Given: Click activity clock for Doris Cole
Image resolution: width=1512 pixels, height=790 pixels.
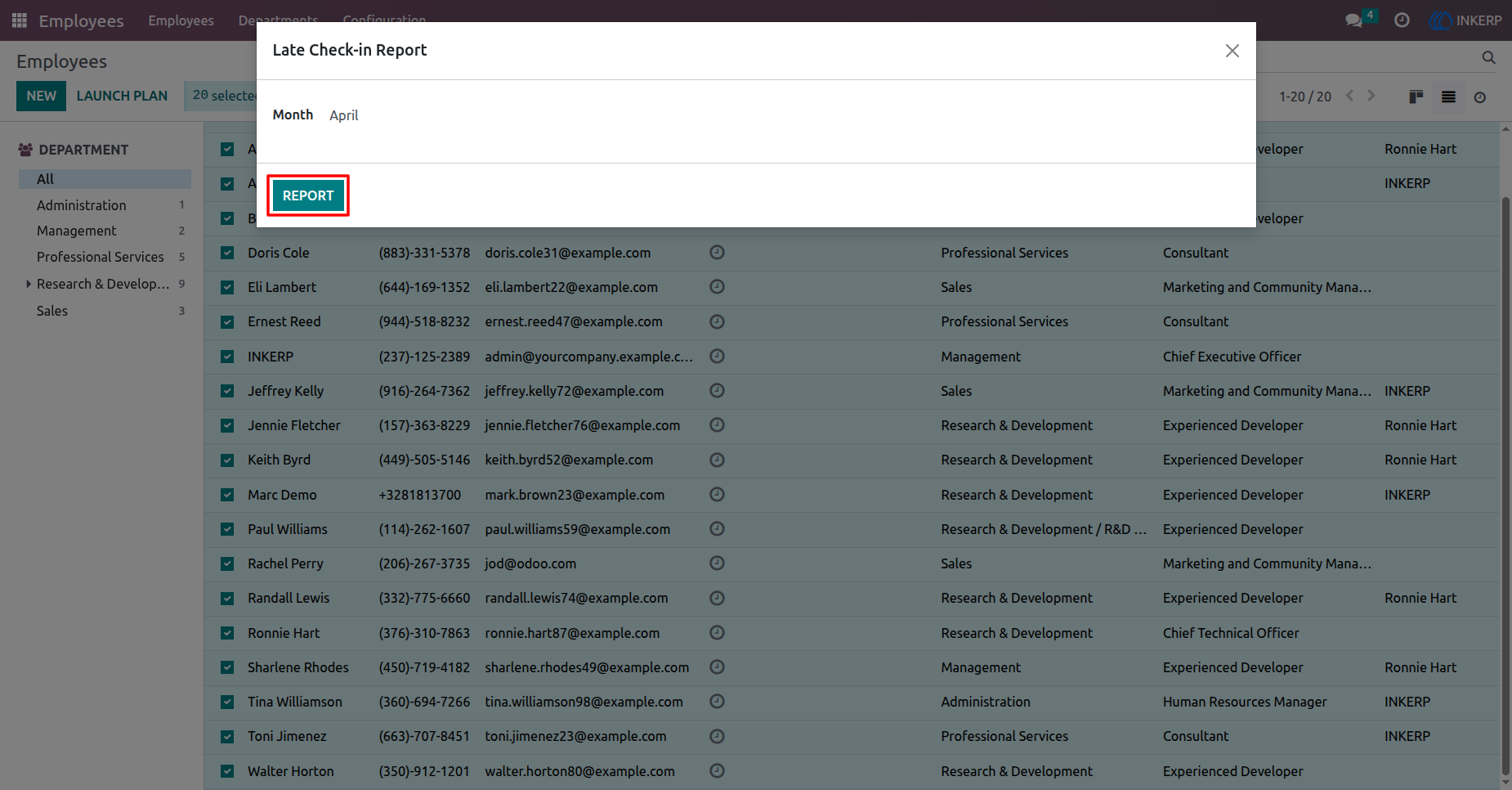Looking at the screenshot, I should [717, 253].
